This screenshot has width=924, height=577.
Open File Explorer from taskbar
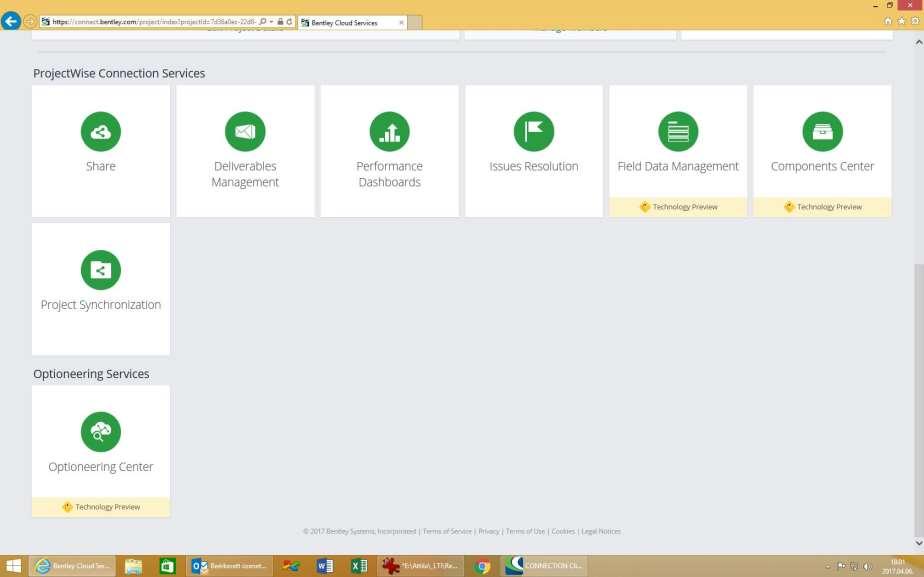click(134, 566)
